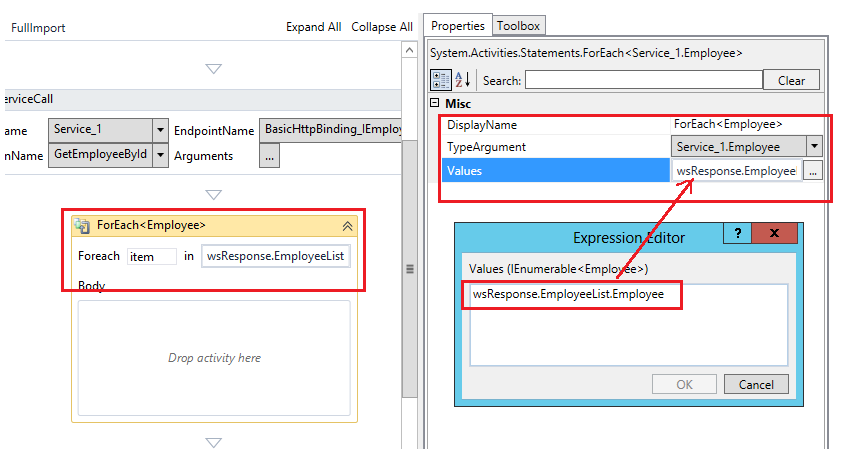Click the categorized view icon in Properties

pyautogui.click(x=441, y=80)
